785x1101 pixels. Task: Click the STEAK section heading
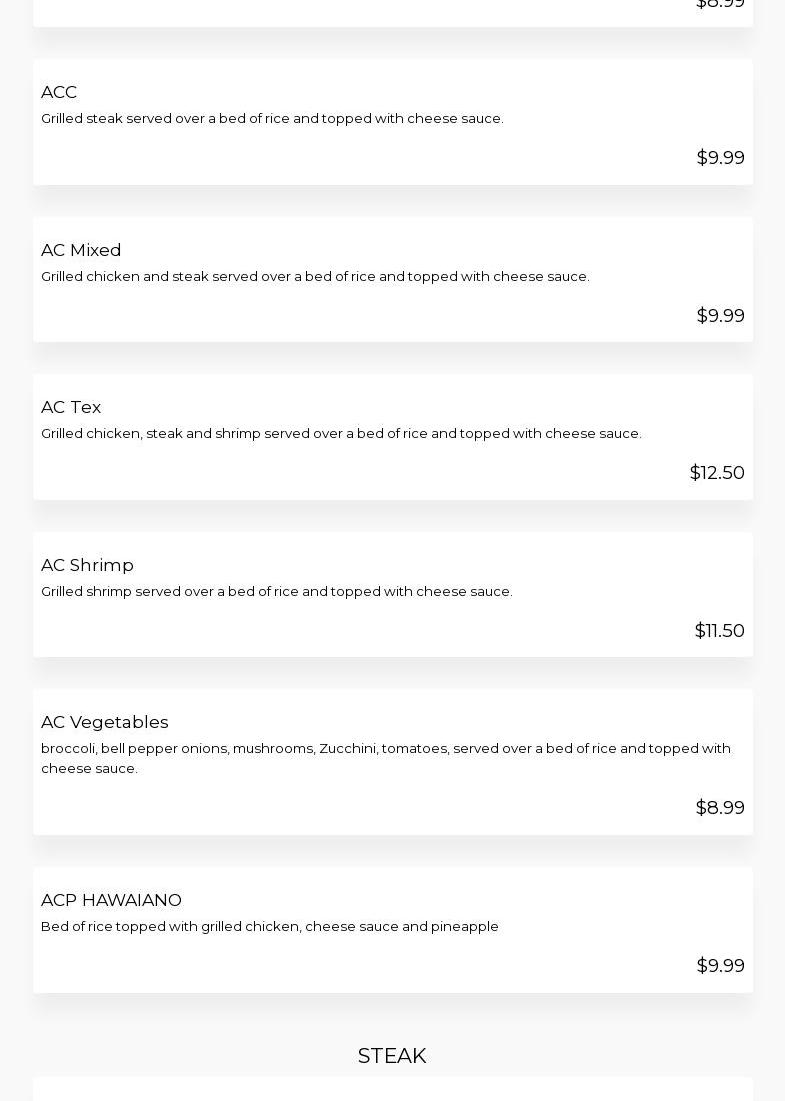(392, 1056)
